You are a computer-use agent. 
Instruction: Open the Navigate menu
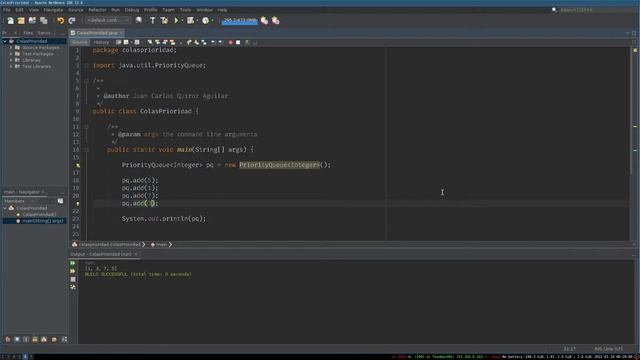[53, 10]
